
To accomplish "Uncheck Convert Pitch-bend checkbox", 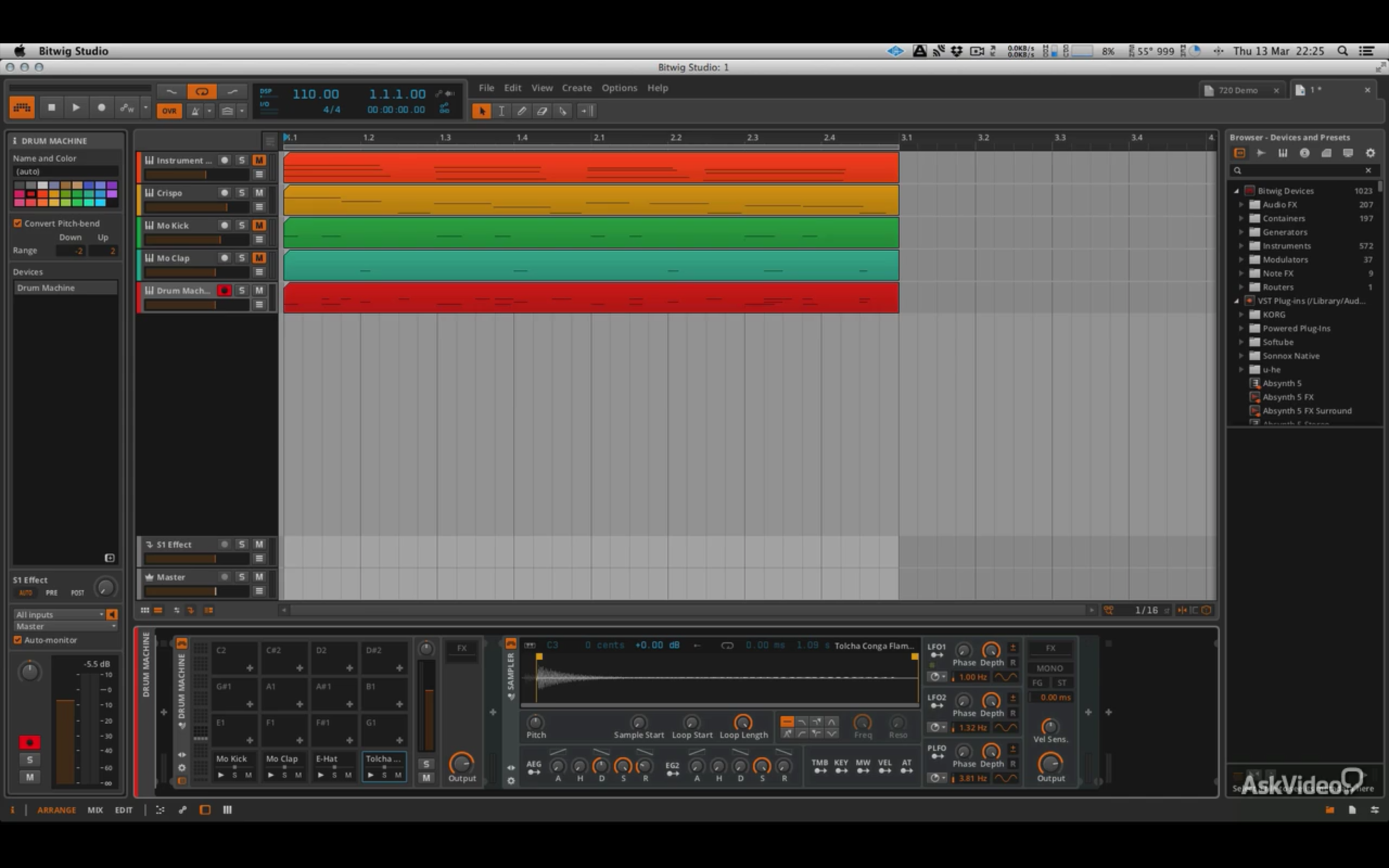I will [18, 224].
